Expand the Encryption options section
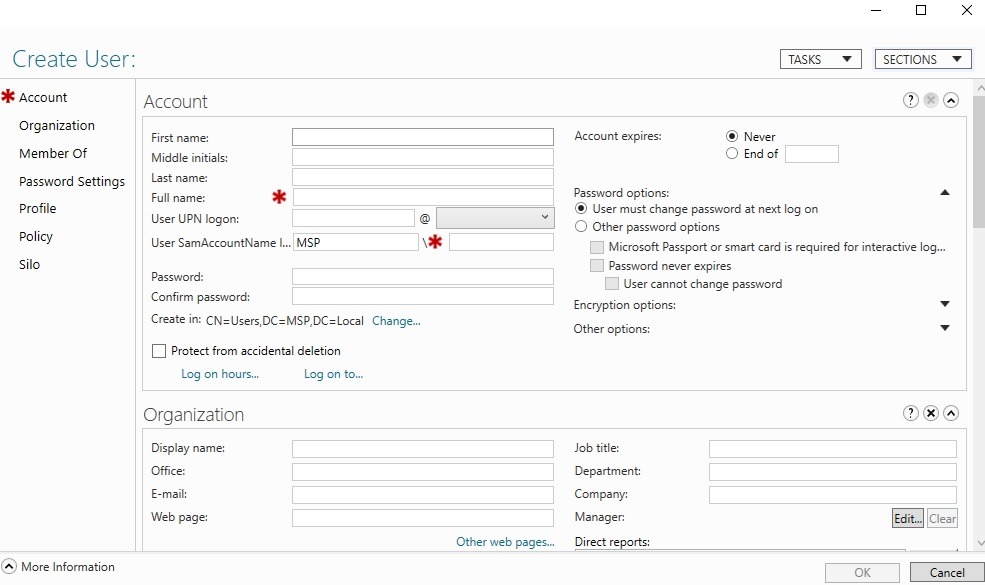The height and width of the screenshot is (585, 985). 944,304
